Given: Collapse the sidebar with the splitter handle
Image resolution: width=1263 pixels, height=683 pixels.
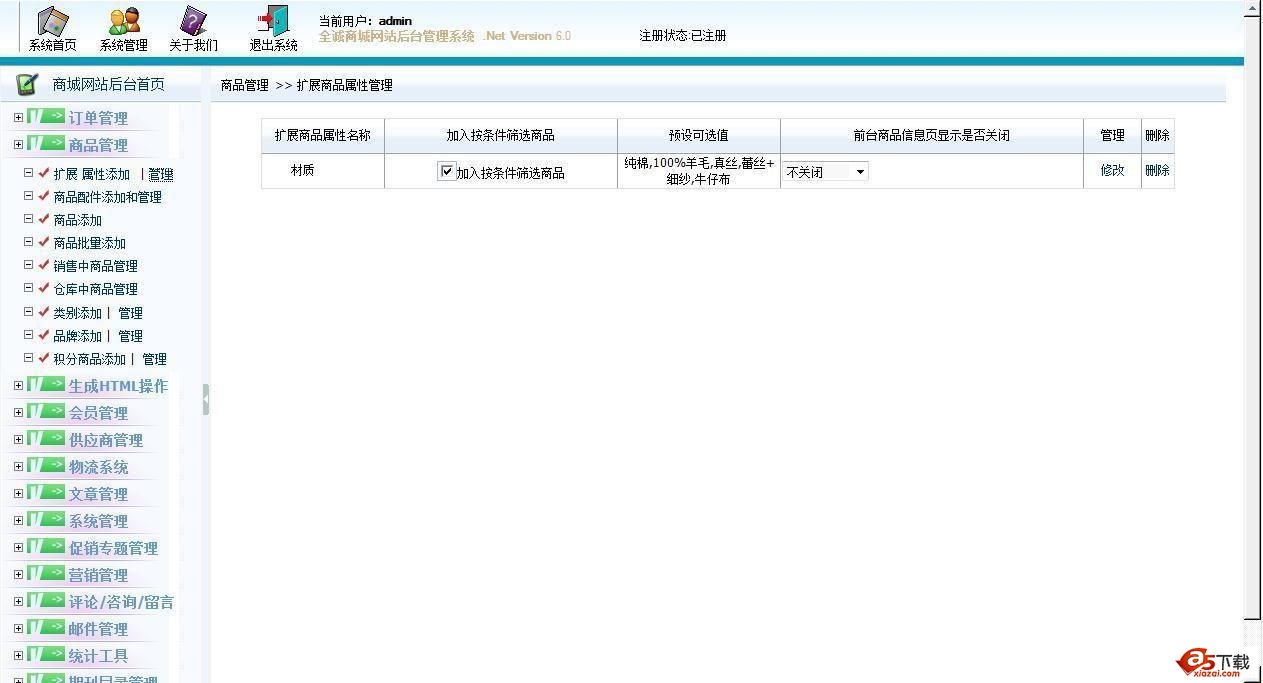Looking at the screenshot, I should (x=206, y=399).
